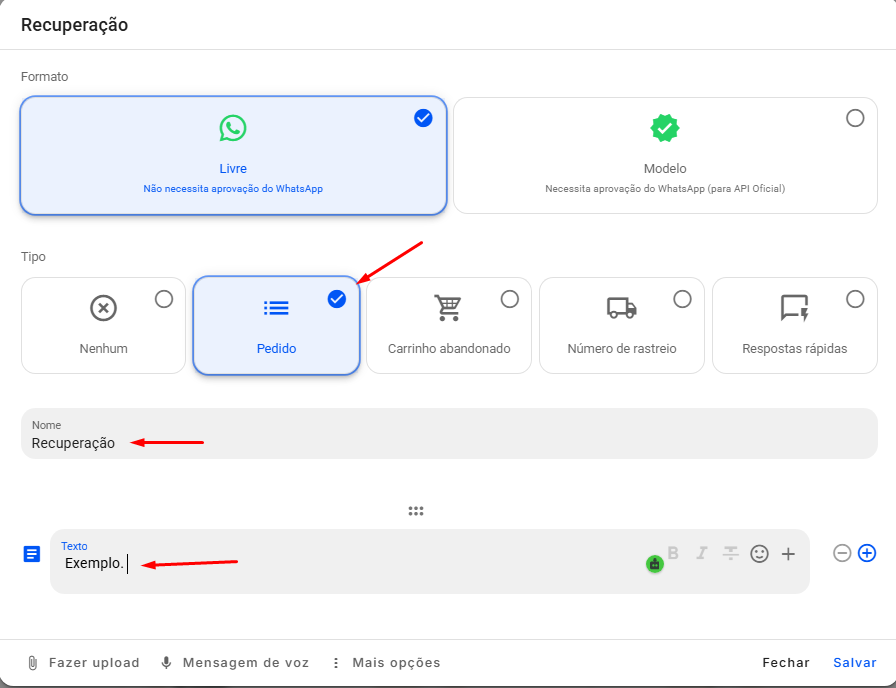Click 'Não necessita aprovação do WhatsApp' text
This screenshot has height=688, width=896.
(233, 189)
